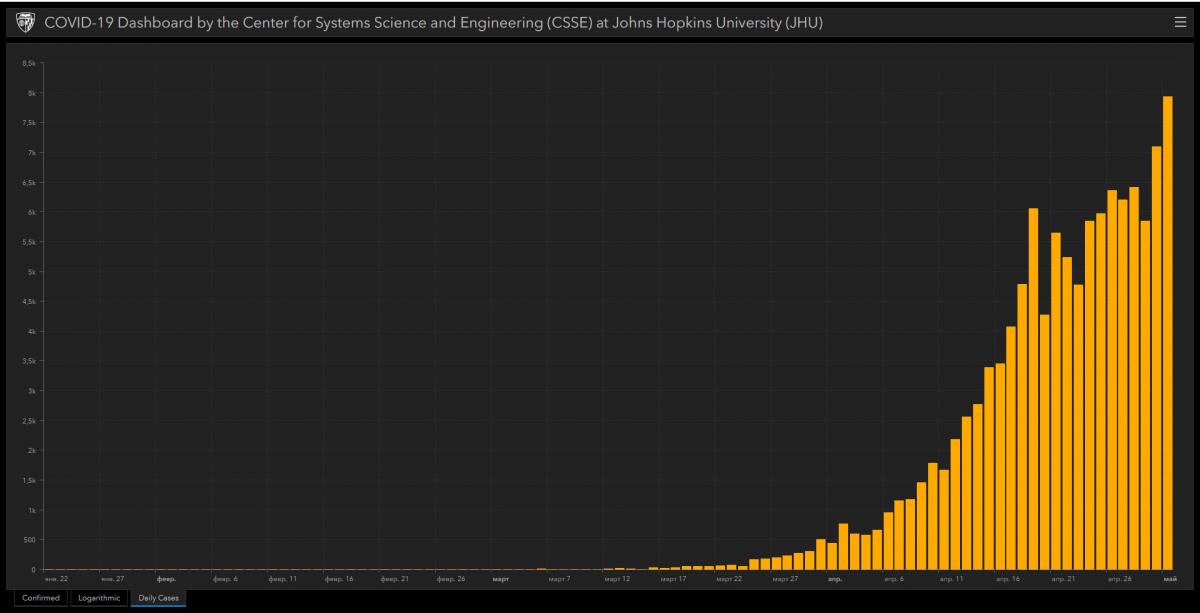Click the tallest rightmost bar in chart

pos(1167,333)
